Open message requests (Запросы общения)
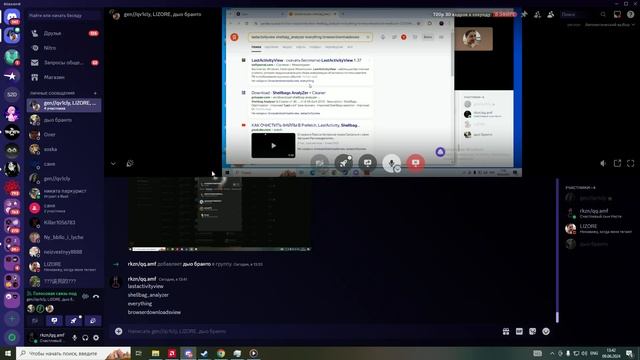This screenshot has height=360, width=640. pyautogui.click(x=64, y=62)
